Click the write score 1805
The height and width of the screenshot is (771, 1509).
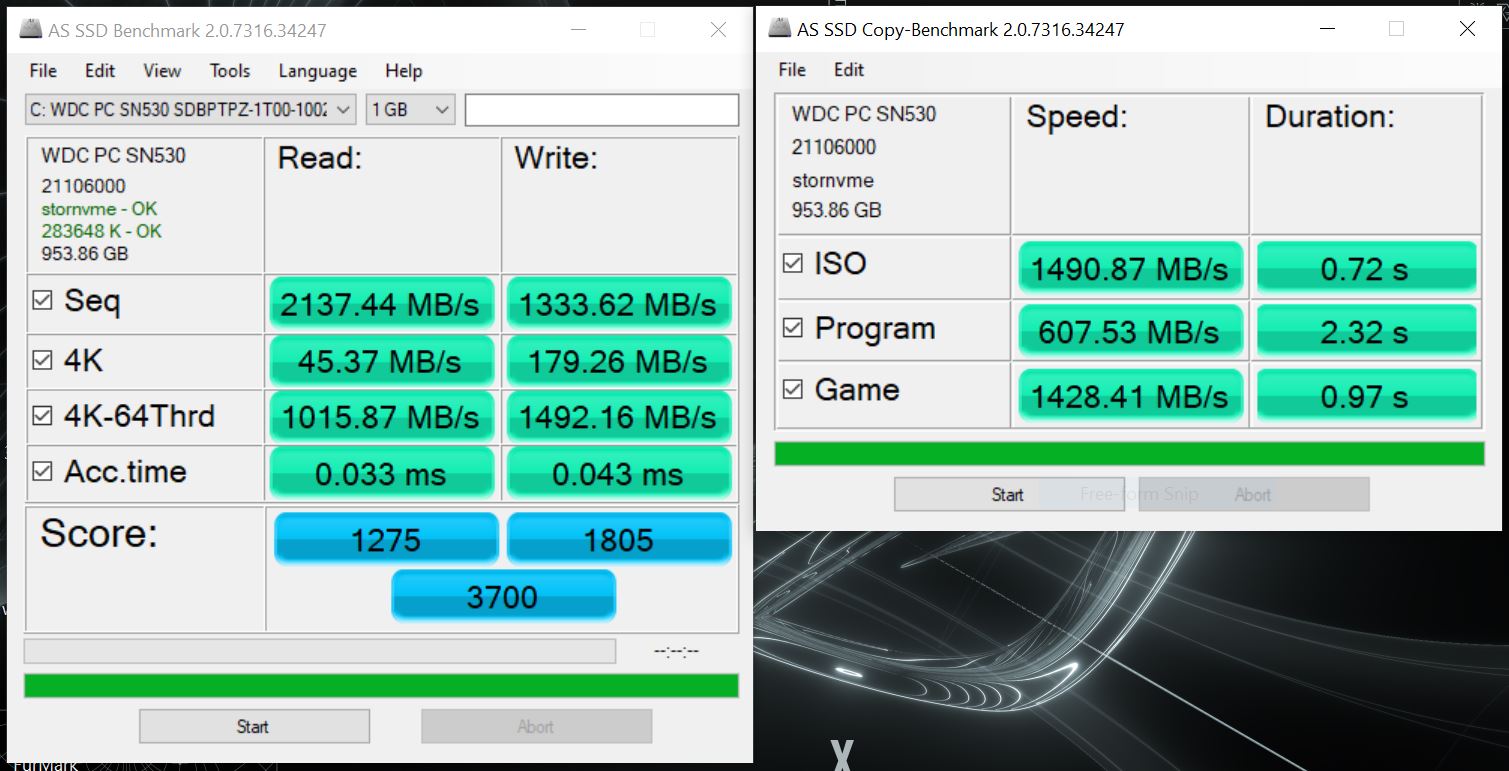click(619, 539)
